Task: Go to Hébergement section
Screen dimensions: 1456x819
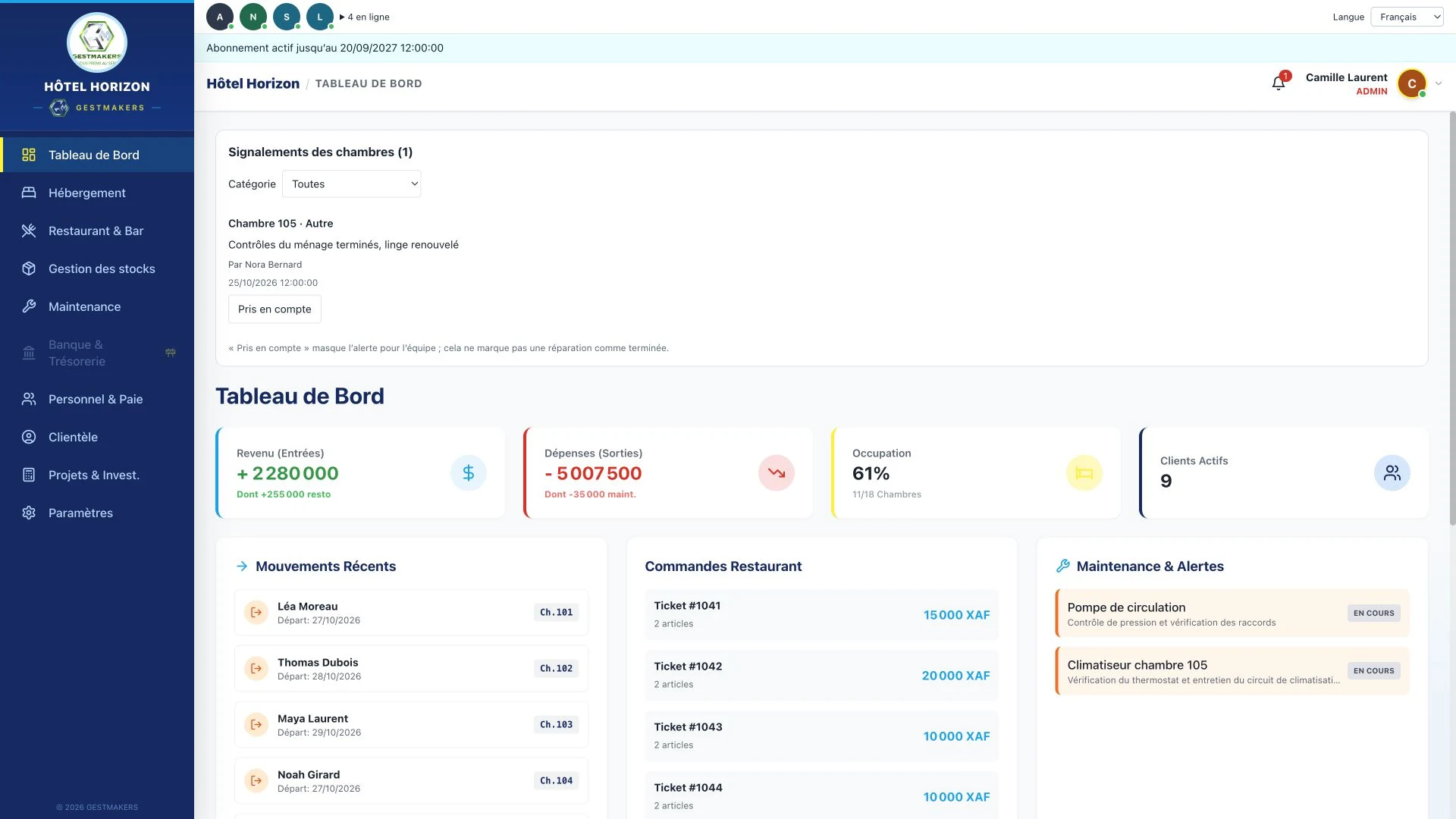Action: tap(97, 193)
